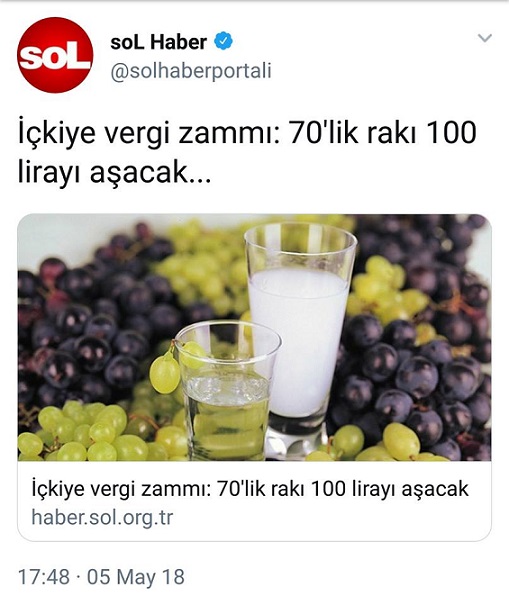
Task: Open the soL Haber display name
Action: click(x=159, y=42)
